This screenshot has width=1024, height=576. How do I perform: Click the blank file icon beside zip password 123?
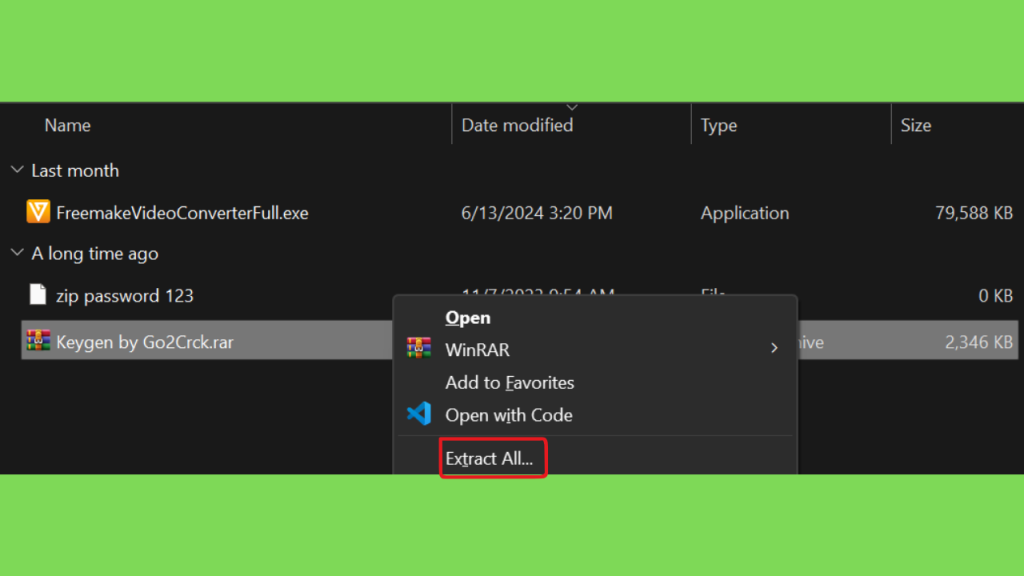click(x=38, y=295)
